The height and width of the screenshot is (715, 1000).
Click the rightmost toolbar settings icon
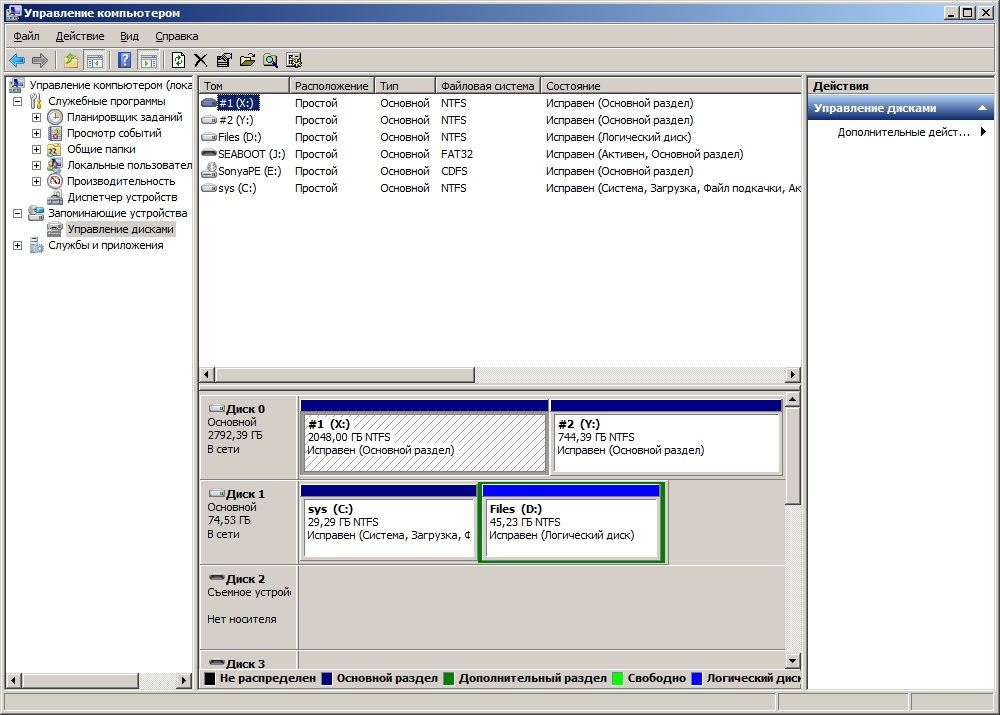click(x=294, y=60)
